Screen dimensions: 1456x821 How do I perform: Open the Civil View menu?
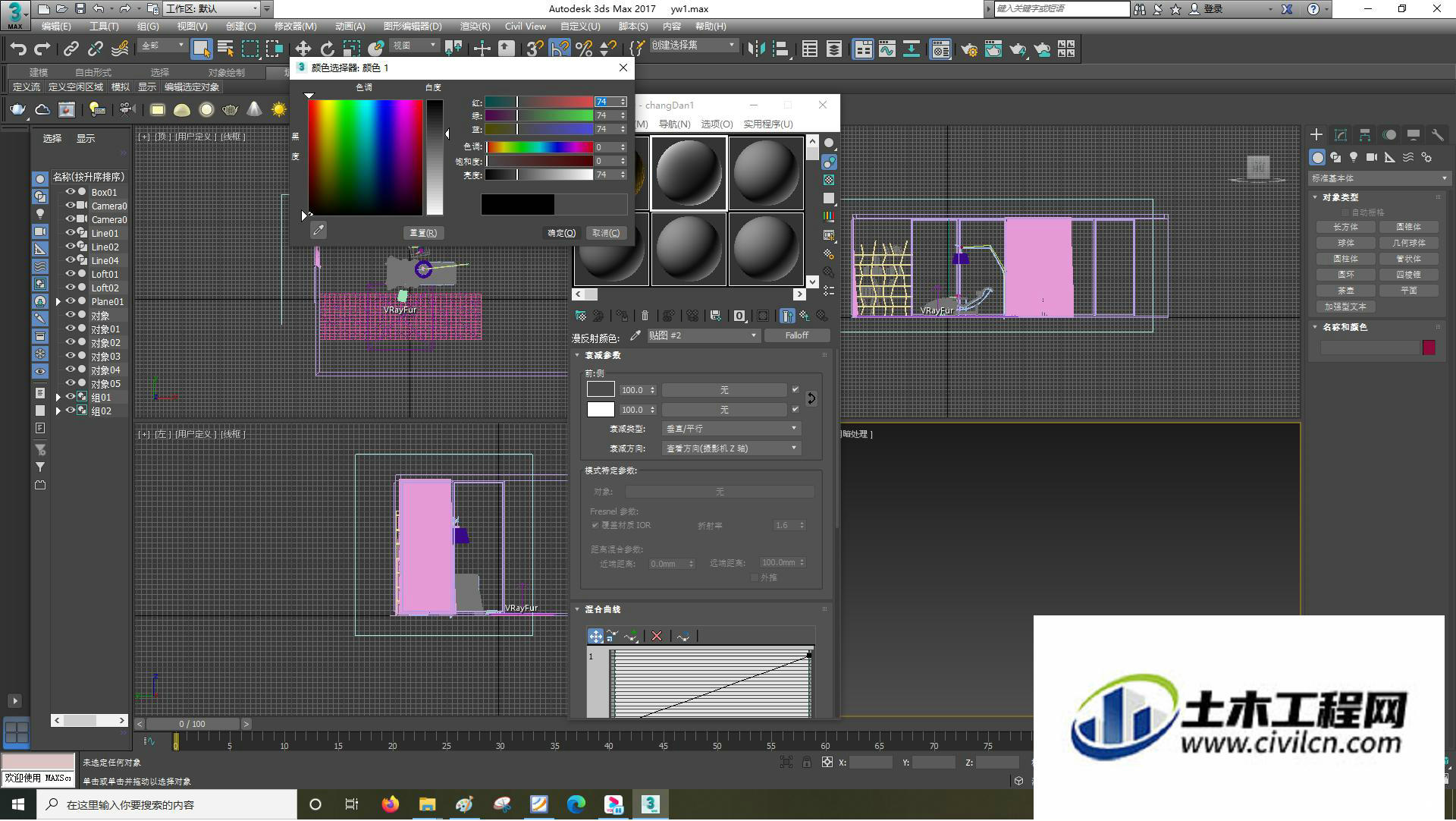click(526, 27)
